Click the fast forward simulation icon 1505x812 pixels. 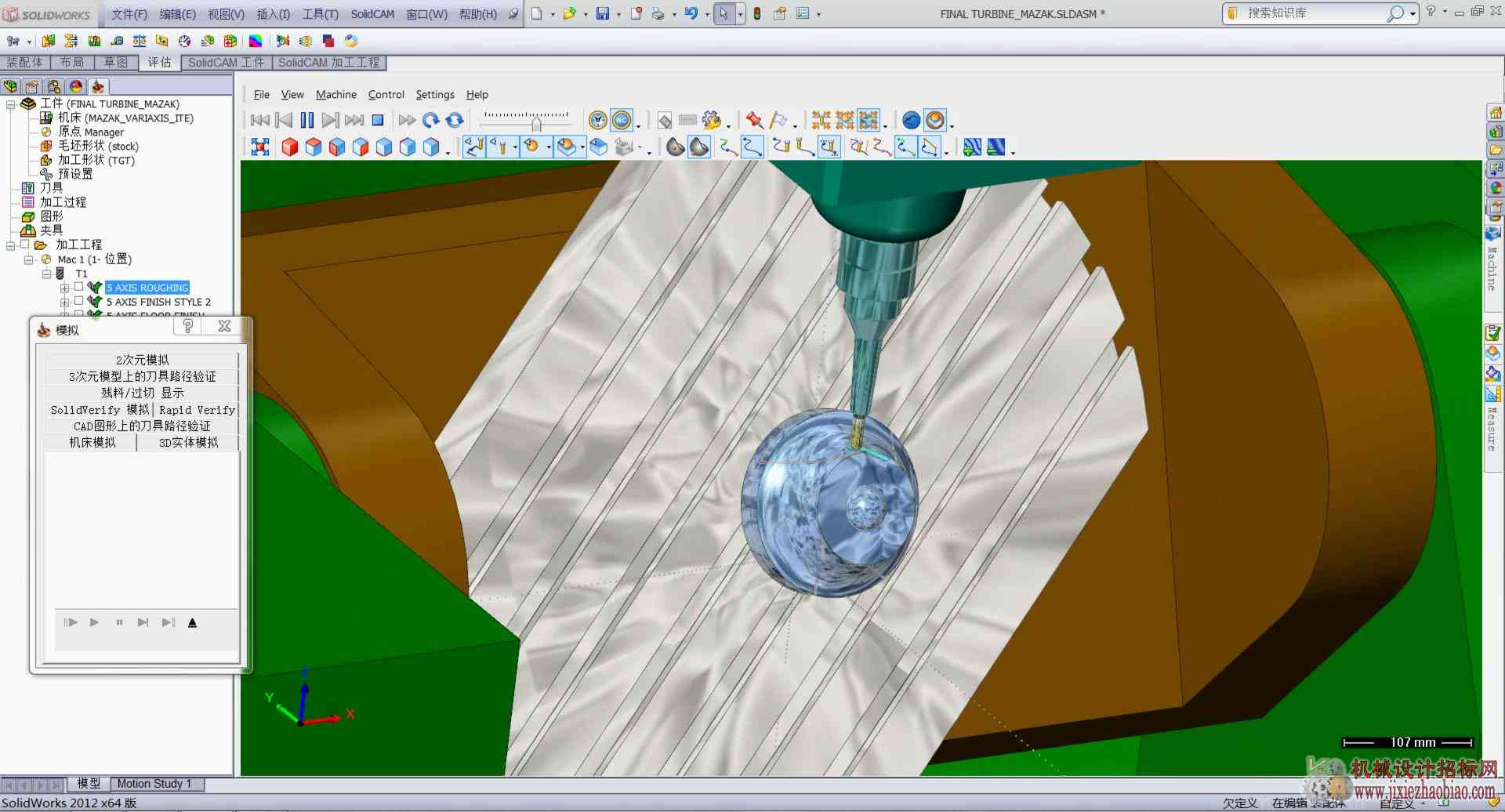407,120
